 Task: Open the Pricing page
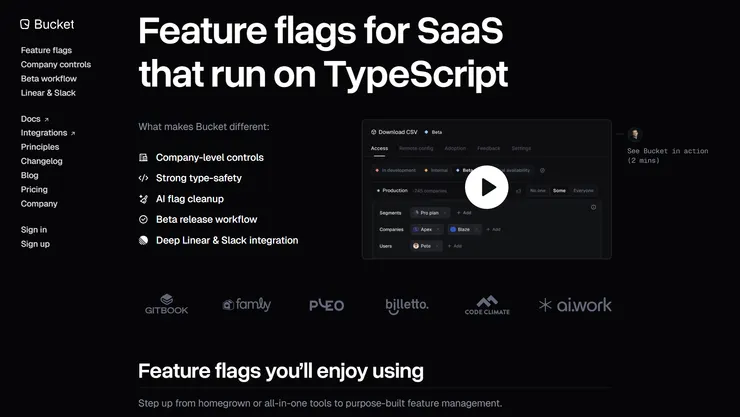[34, 189]
